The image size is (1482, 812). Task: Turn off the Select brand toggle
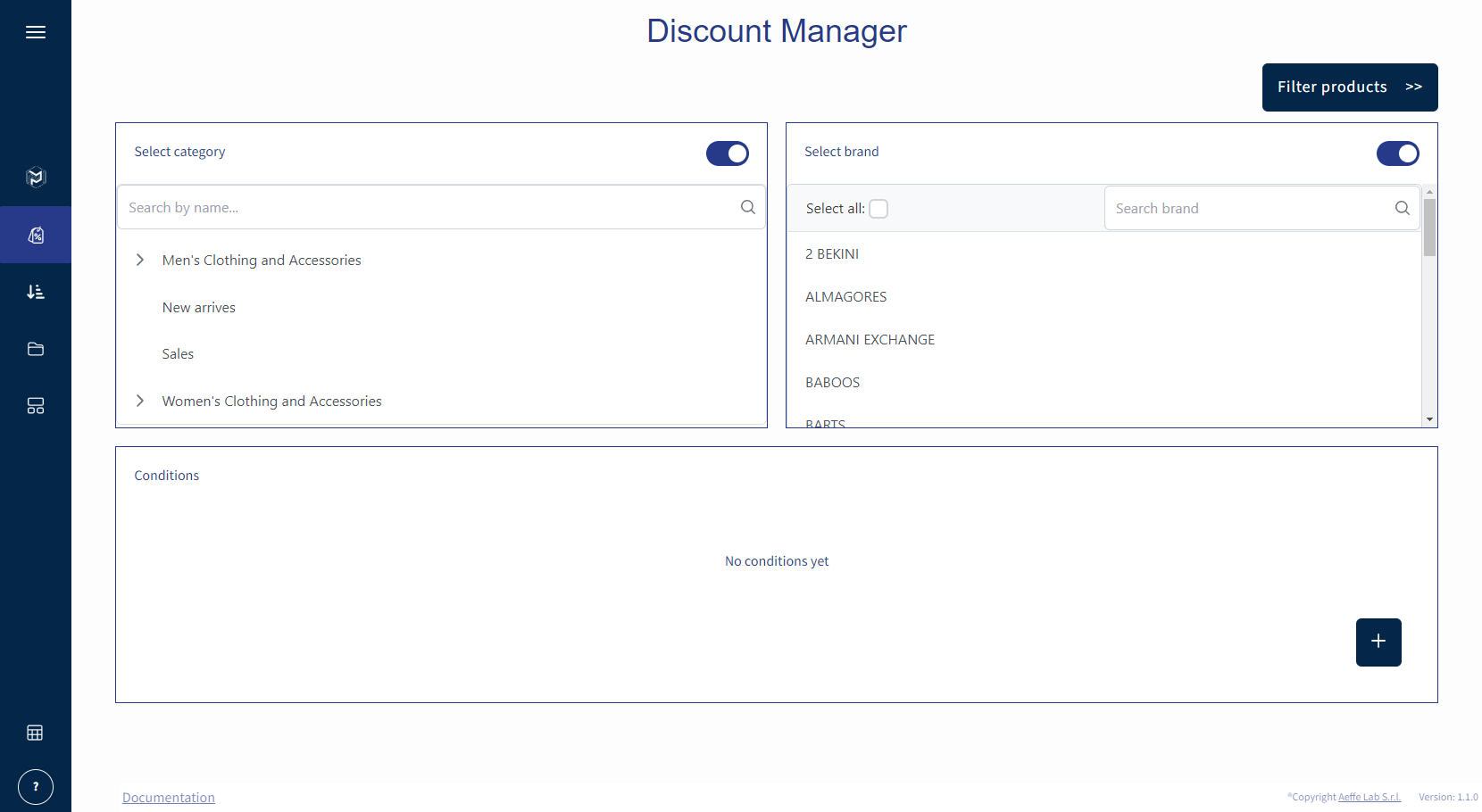tap(1397, 153)
